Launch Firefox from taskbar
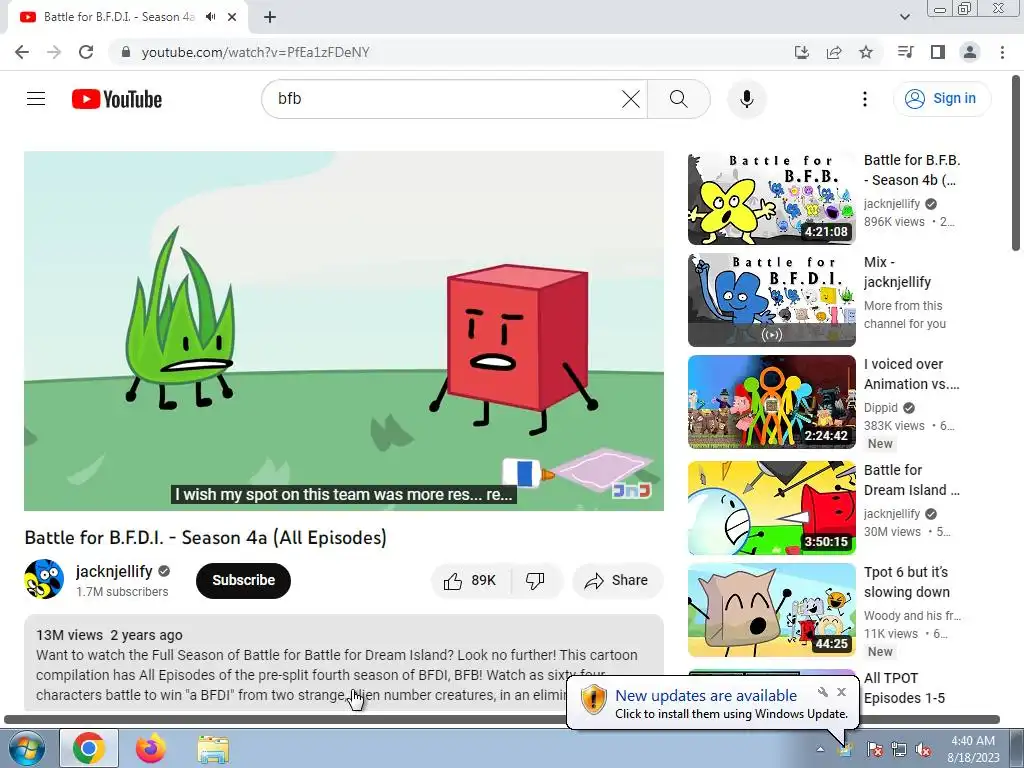The height and width of the screenshot is (768, 1024). coord(151,748)
